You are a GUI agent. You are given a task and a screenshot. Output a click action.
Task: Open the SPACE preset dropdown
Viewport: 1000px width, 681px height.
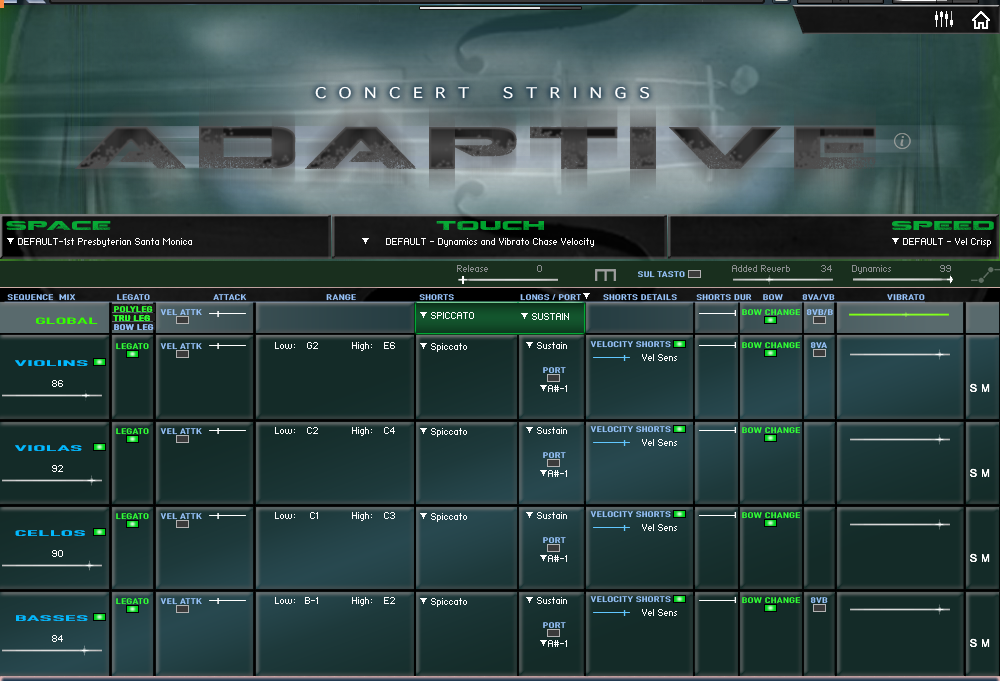coord(100,242)
